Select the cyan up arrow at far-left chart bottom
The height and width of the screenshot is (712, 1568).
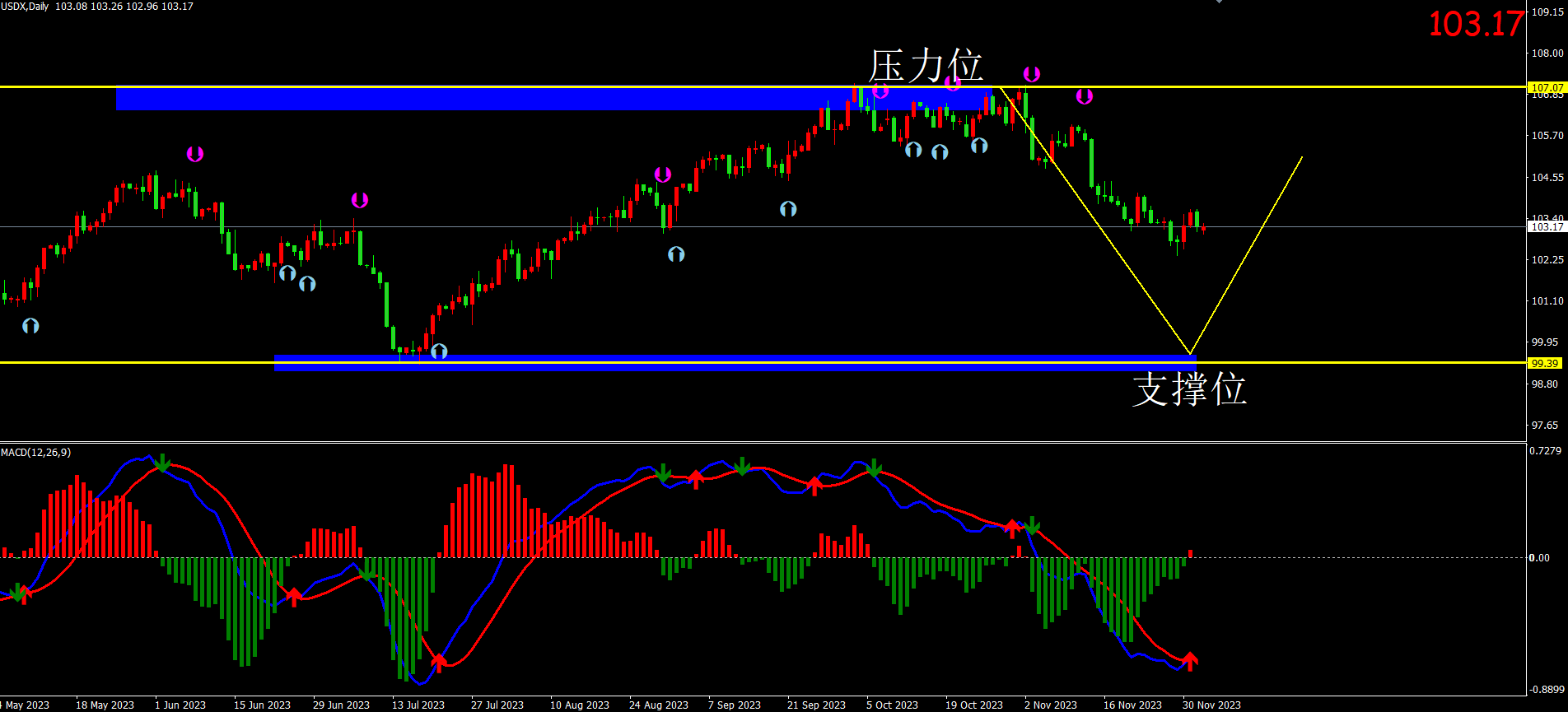(30, 326)
